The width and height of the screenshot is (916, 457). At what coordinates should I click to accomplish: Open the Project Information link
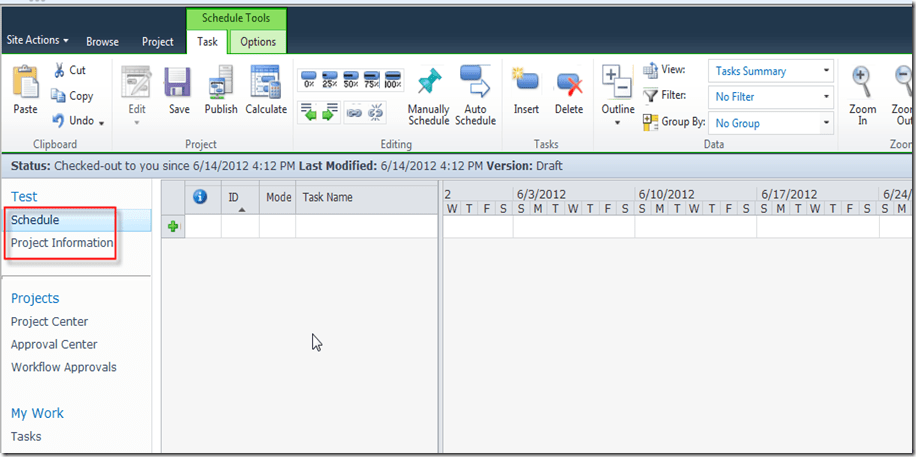(62, 243)
